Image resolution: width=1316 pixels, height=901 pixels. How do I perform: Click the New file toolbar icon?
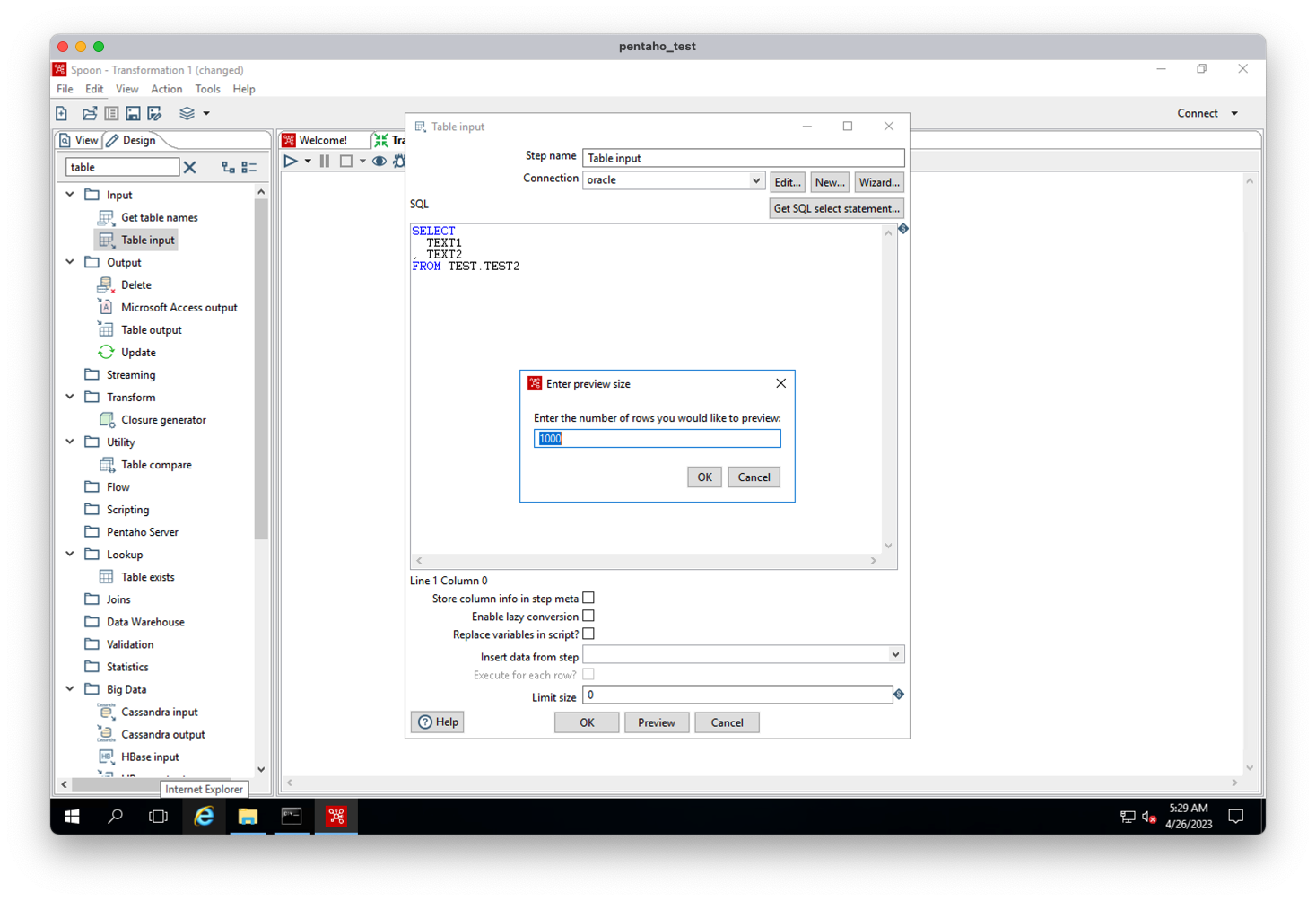click(62, 113)
